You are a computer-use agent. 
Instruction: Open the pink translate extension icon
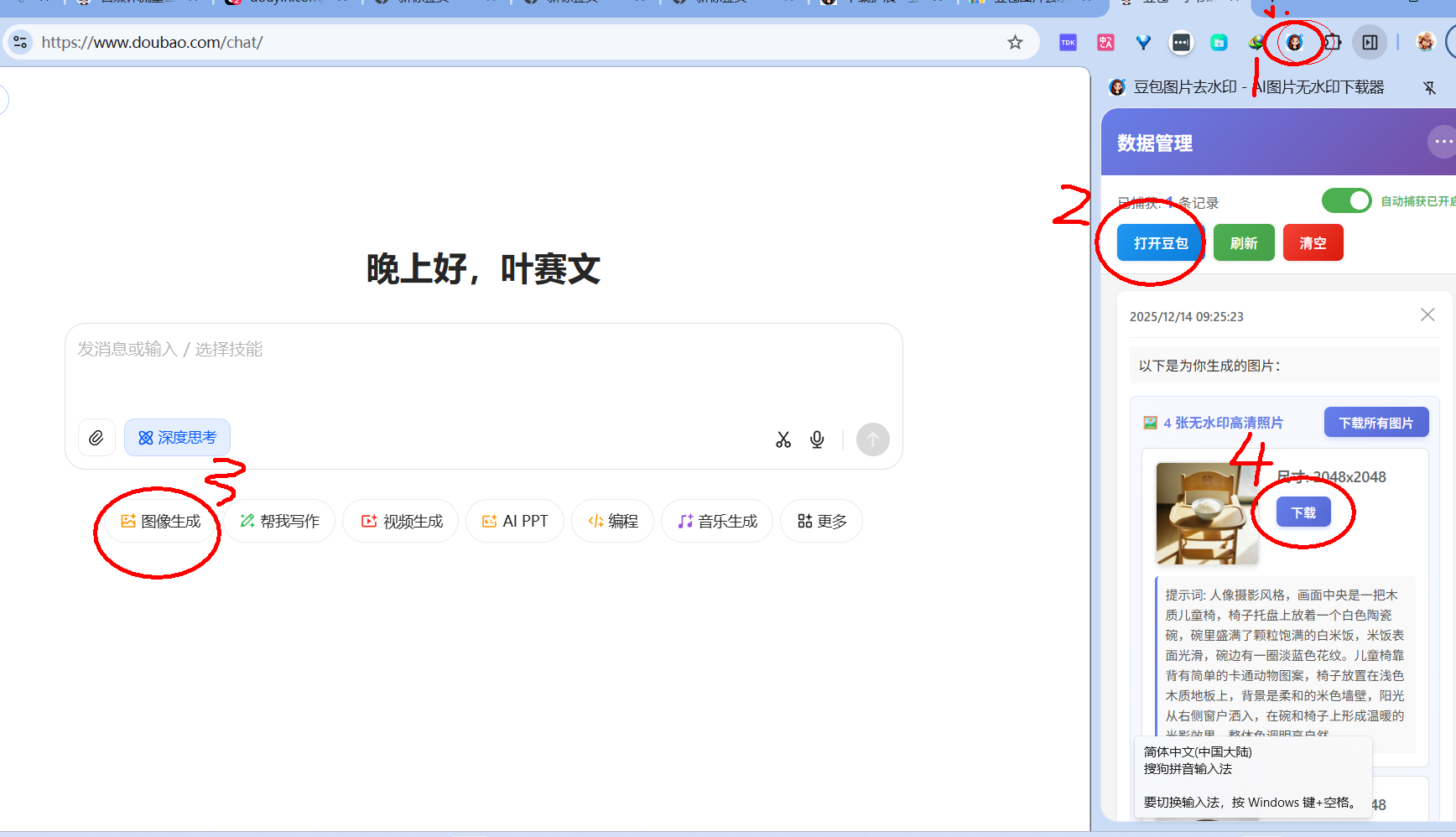pyautogui.click(x=1105, y=43)
